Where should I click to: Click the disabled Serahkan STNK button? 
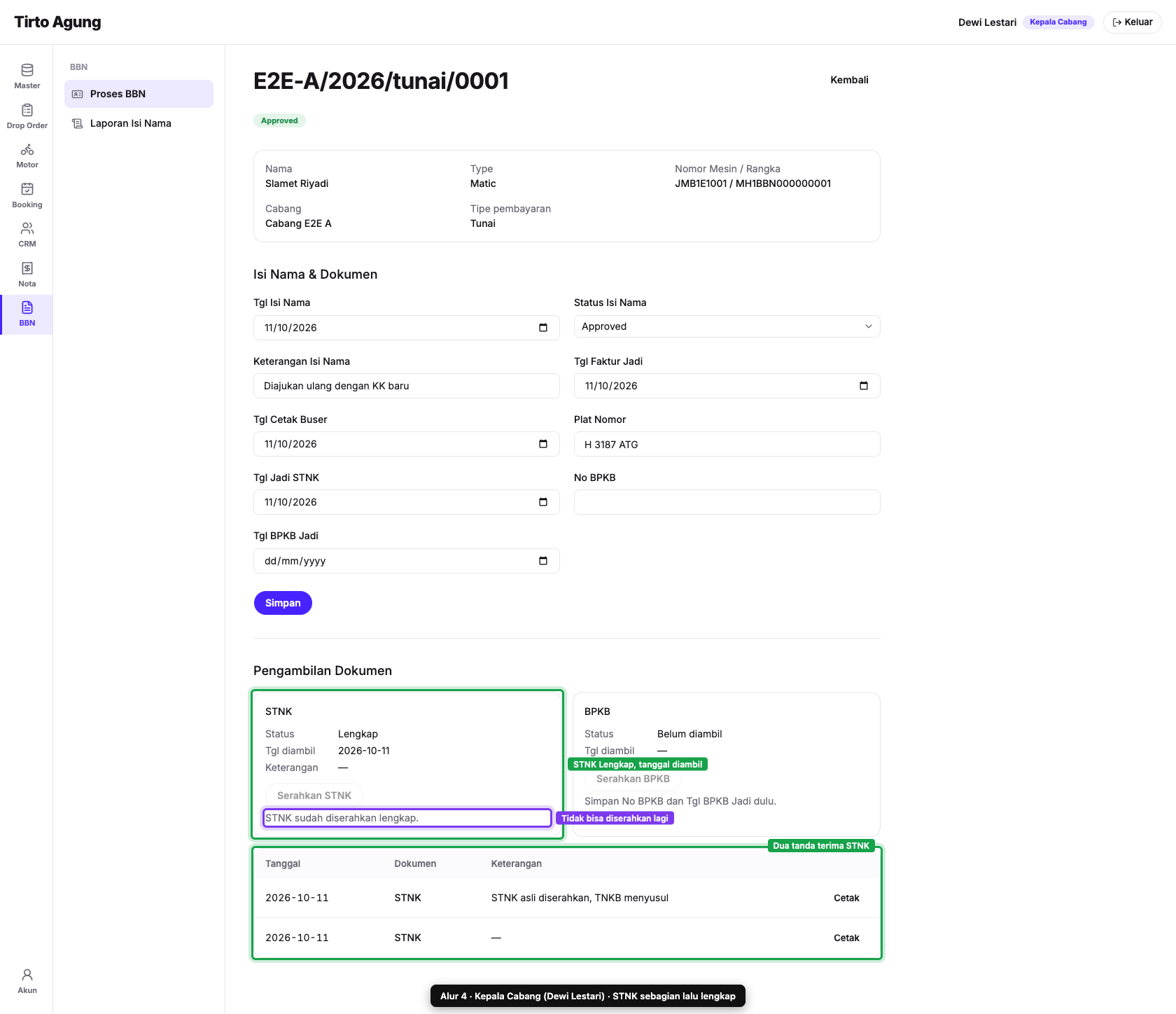click(314, 796)
